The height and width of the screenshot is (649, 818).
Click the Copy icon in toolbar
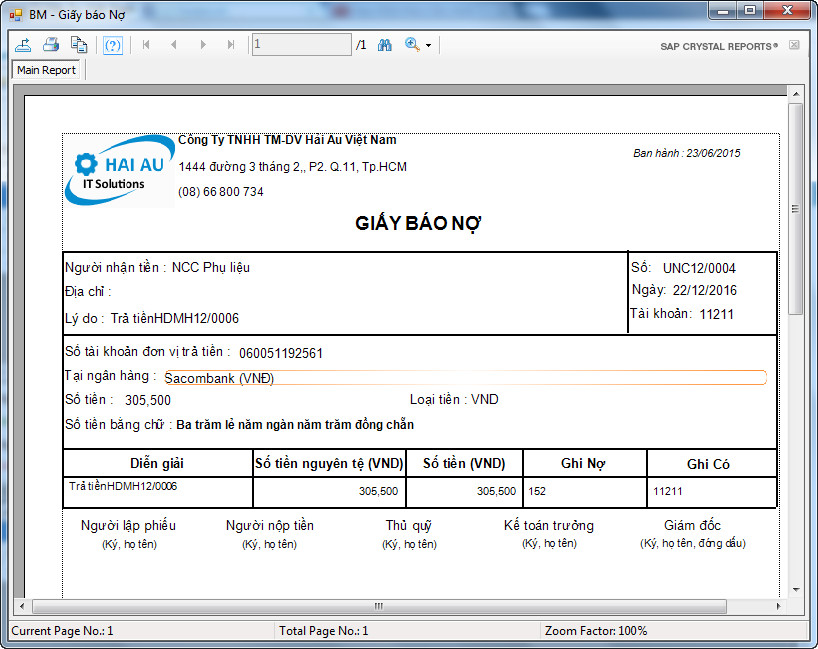79,45
